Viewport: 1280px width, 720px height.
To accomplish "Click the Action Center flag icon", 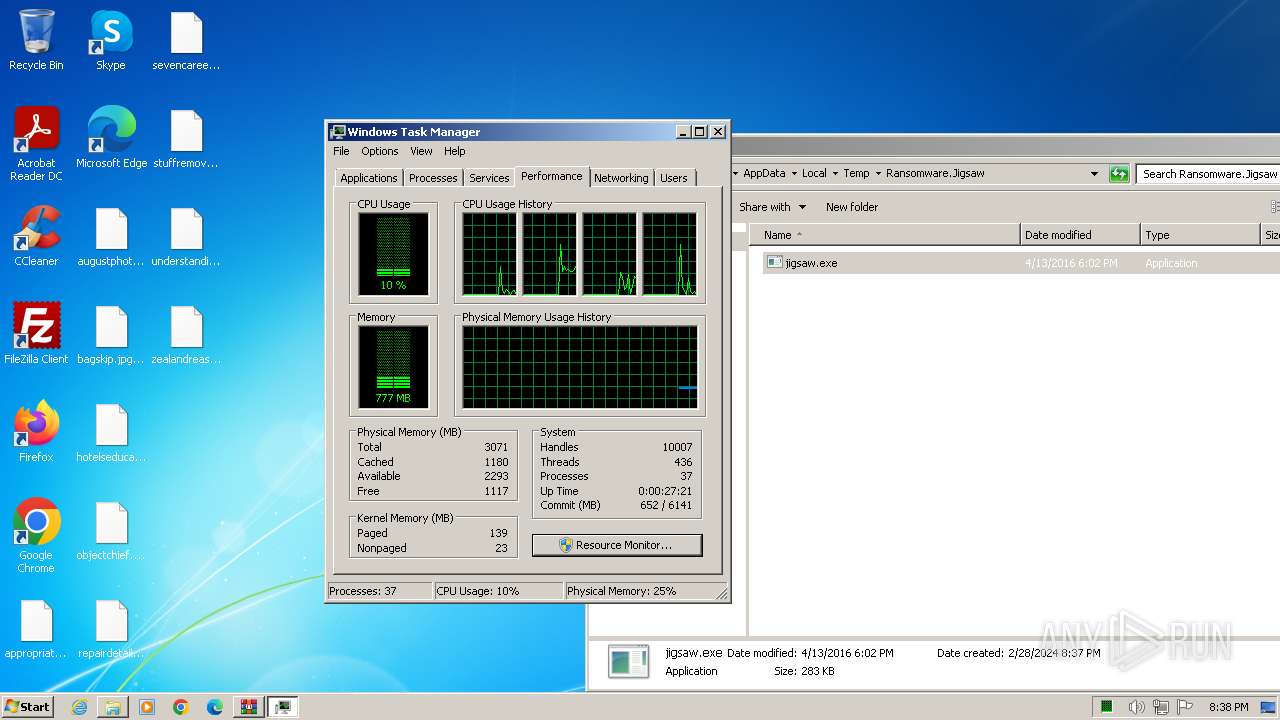I will pyautogui.click(x=1185, y=707).
